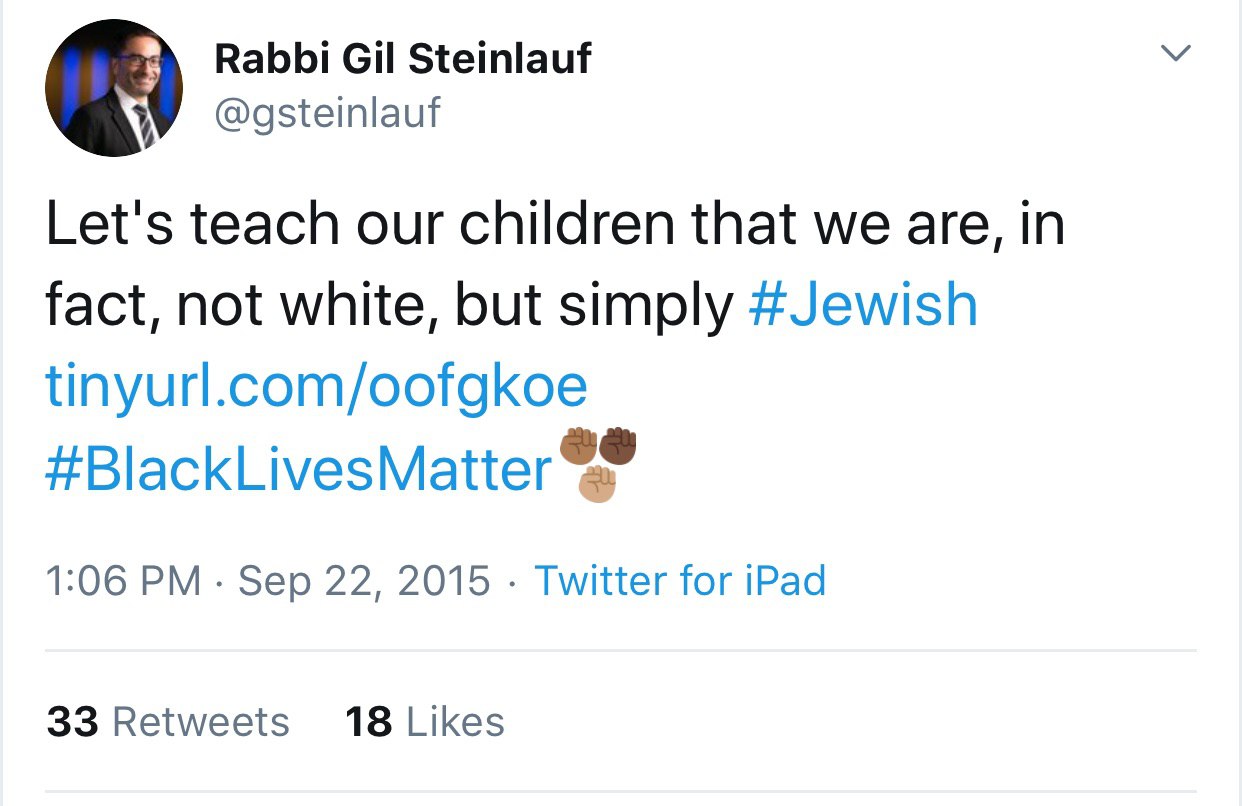Expand the tweet options chevron

tap(1176, 54)
